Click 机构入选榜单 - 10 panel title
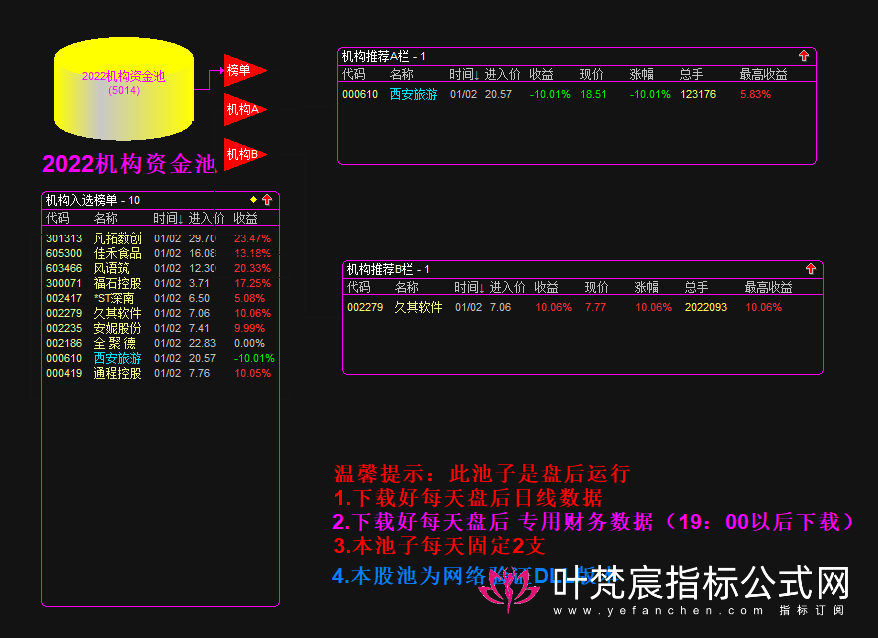This screenshot has height=638, width=878. coord(92,200)
